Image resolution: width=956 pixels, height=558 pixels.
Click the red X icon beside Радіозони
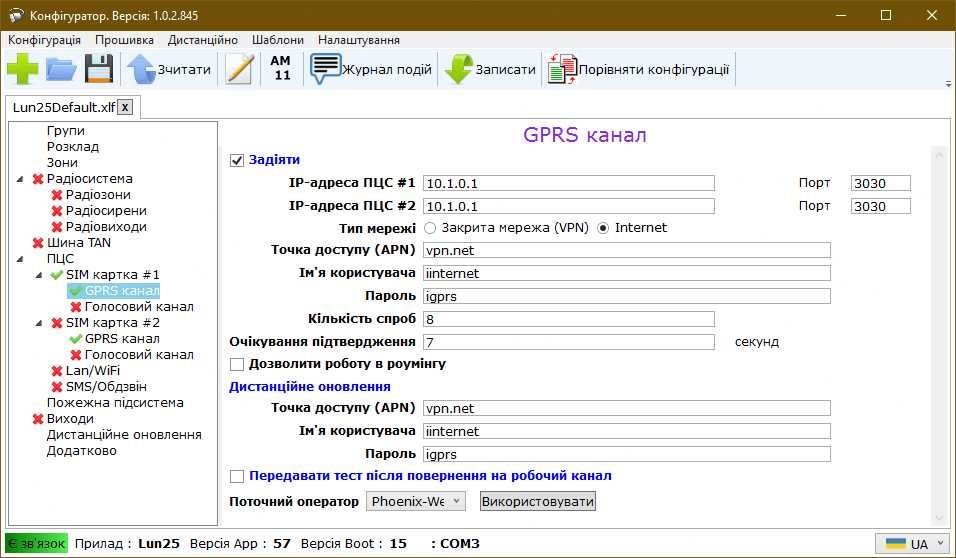click(x=57, y=195)
